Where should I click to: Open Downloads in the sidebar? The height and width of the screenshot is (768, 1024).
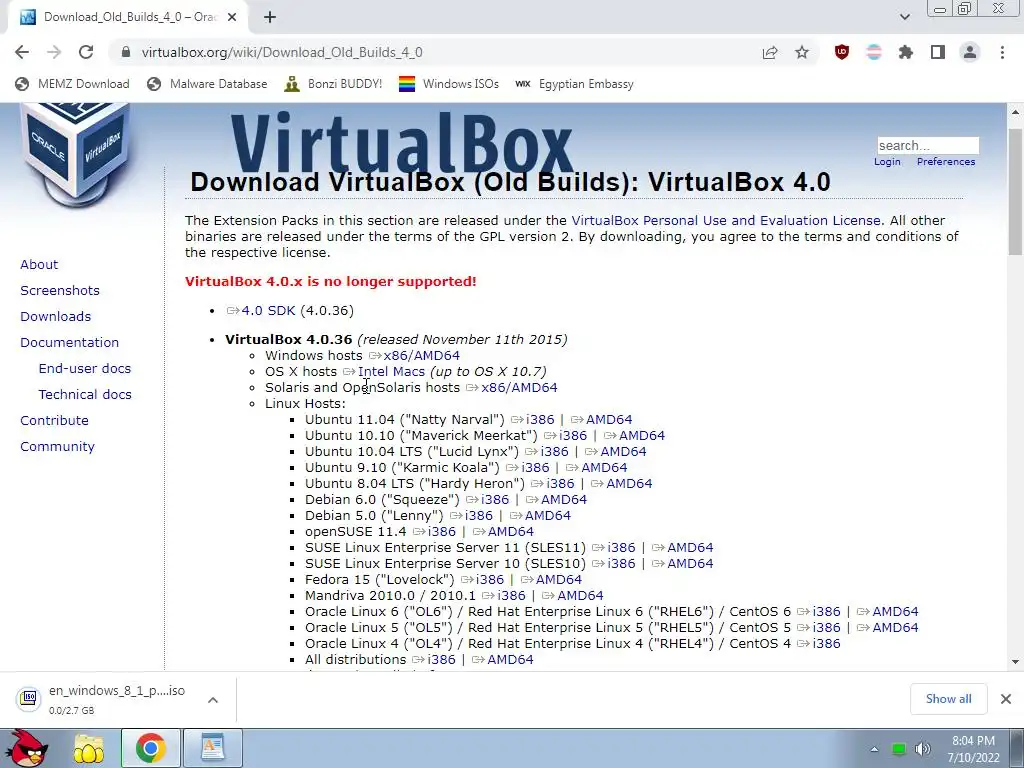56,317
